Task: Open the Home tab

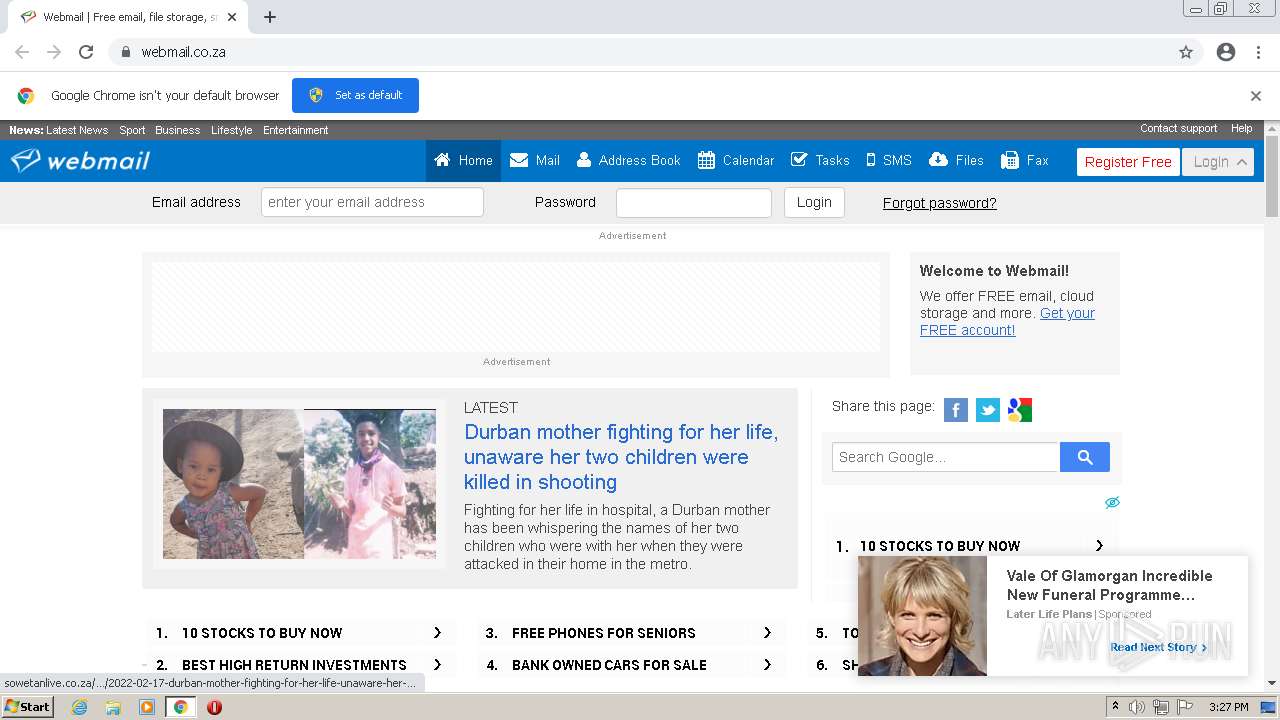Action: point(463,161)
